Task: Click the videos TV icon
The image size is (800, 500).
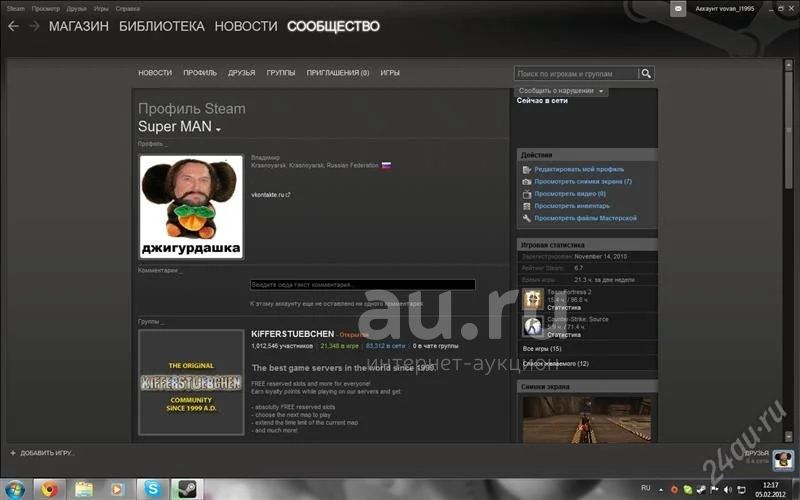Action: pos(527,194)
